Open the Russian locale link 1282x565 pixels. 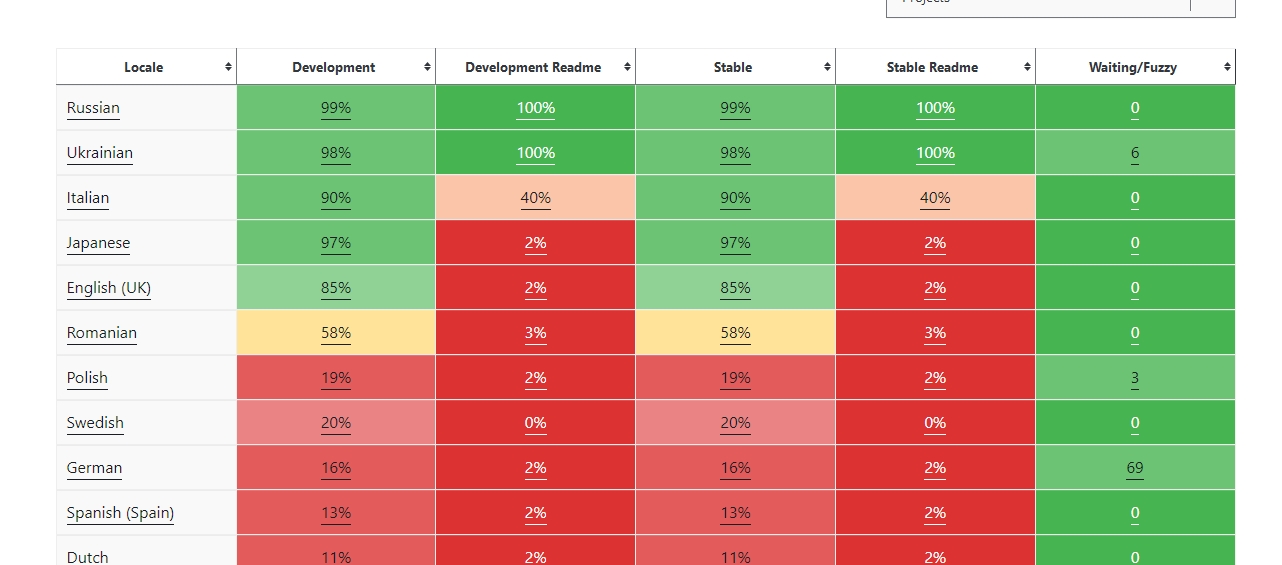(x=93, y=108)
